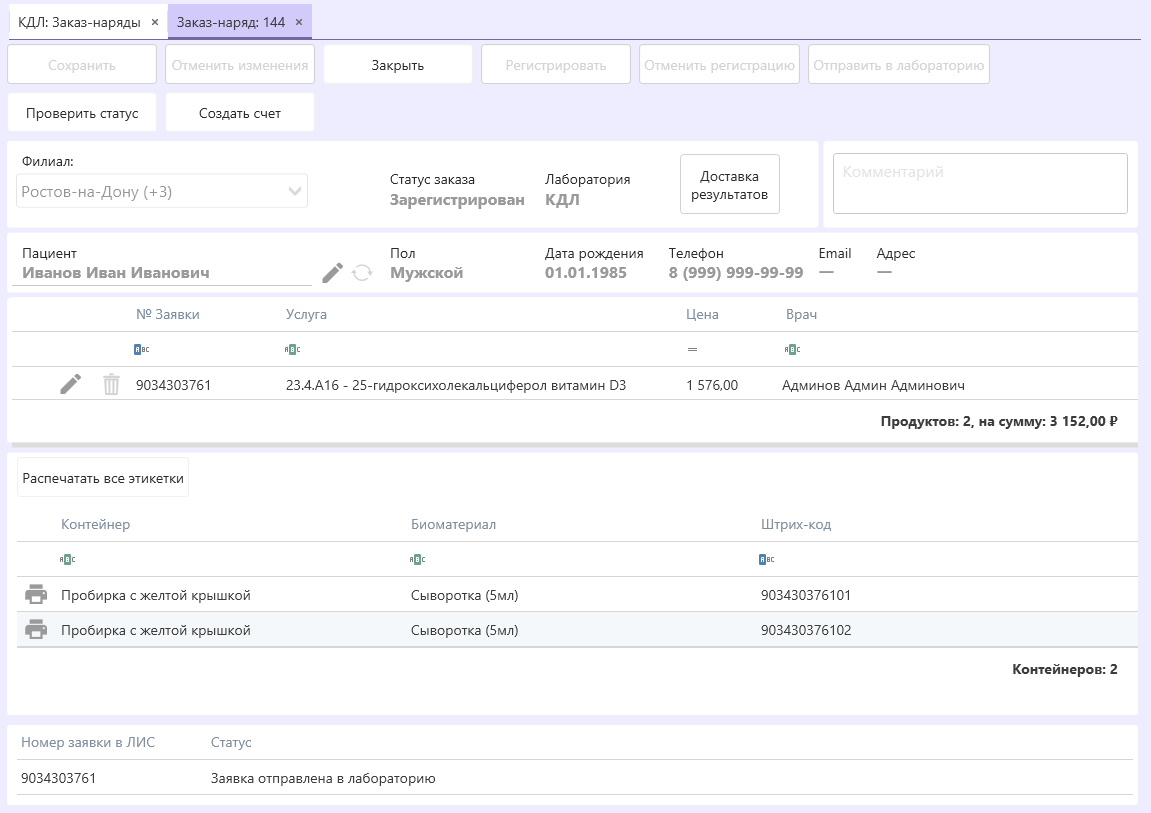The width and height of the screenshot is (1151, 813).
Task: Open filter operator icon under Контейнер
Action: click(68, 559)
